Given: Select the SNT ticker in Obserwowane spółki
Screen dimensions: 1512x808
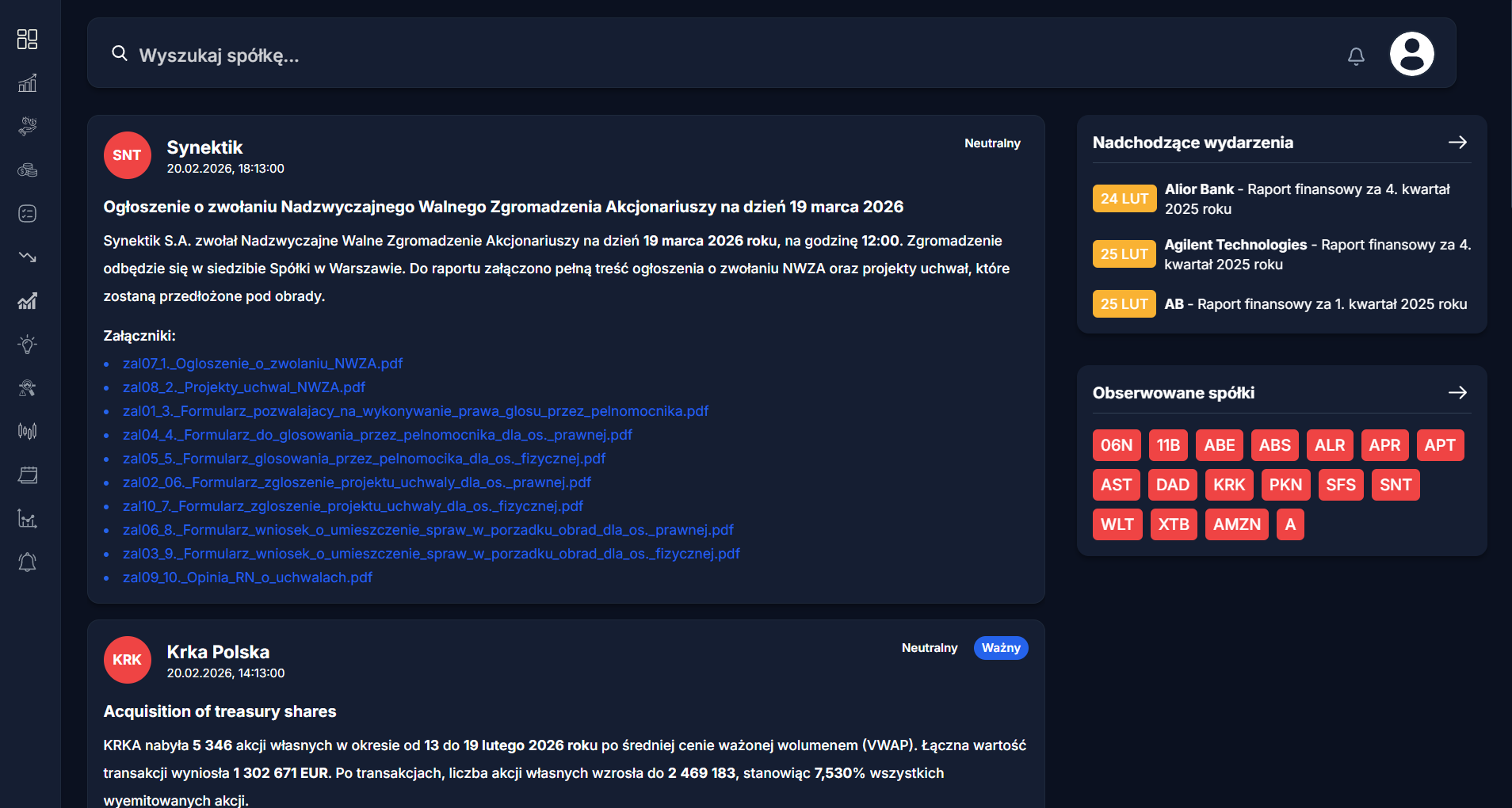Looking at the screenshot, I should [x=1395, y=484].
